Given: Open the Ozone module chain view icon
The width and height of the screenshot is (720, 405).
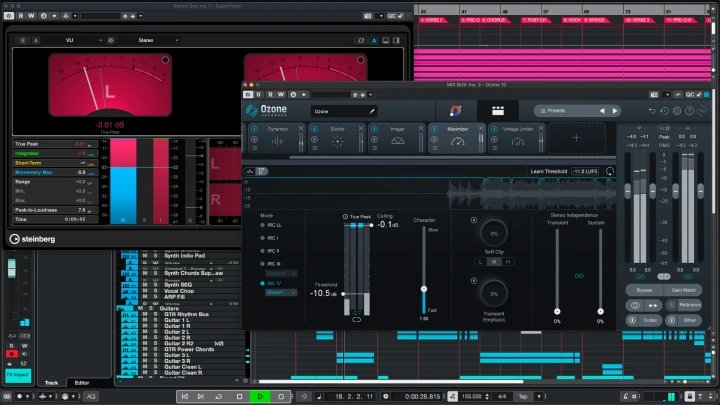Looking at the screenshot, I should (x=498, y=111).
